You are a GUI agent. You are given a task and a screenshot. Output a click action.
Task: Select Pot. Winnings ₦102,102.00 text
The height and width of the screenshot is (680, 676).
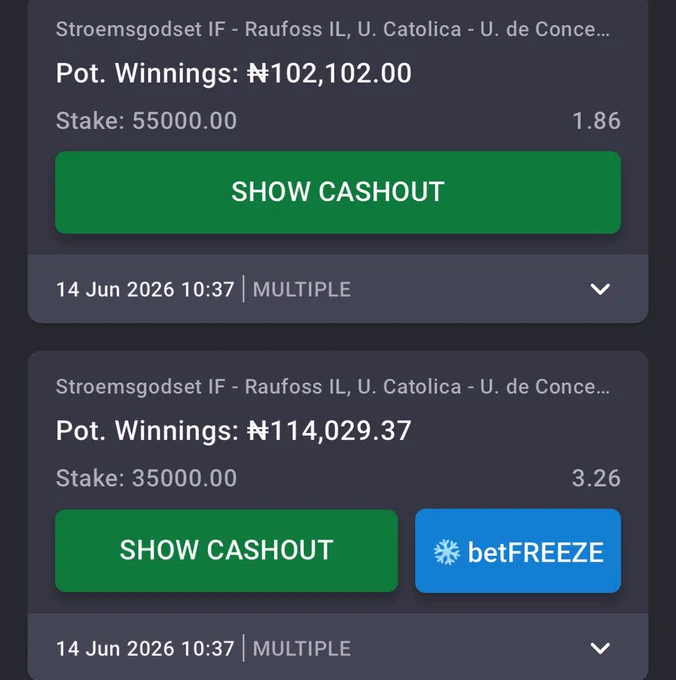click(234, 73)
